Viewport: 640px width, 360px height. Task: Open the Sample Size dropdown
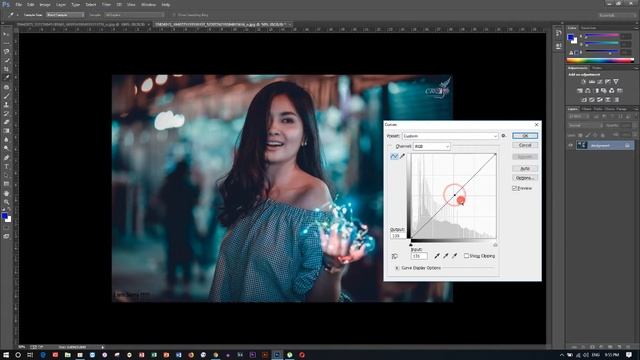click(64, 15)
